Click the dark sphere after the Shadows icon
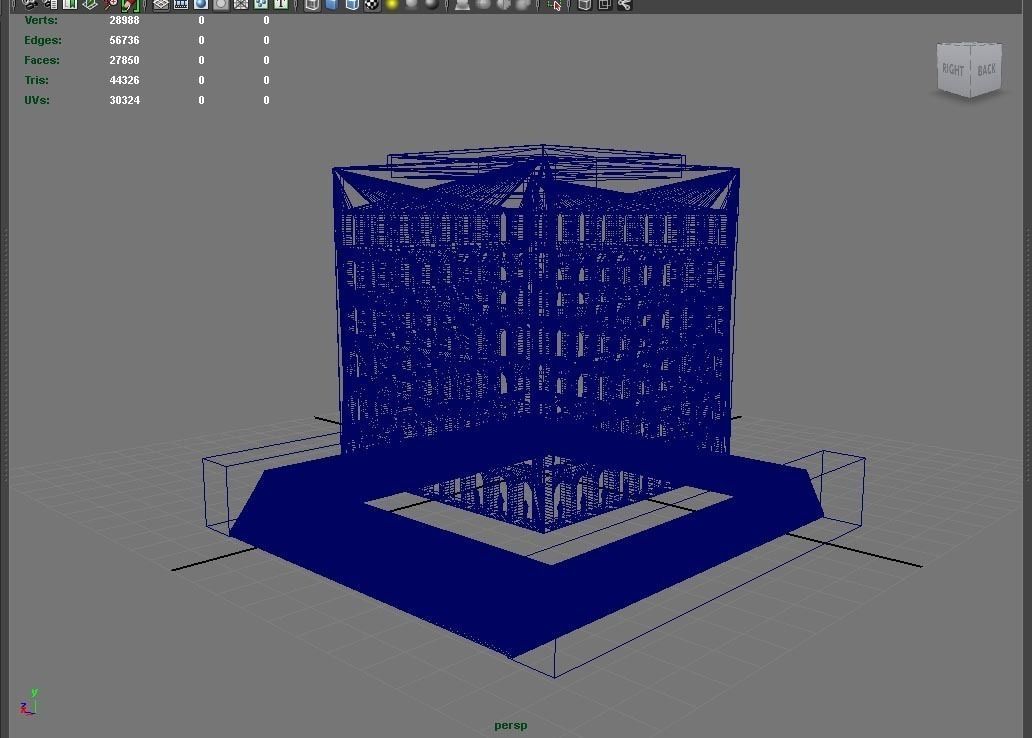 coord(432,4)
